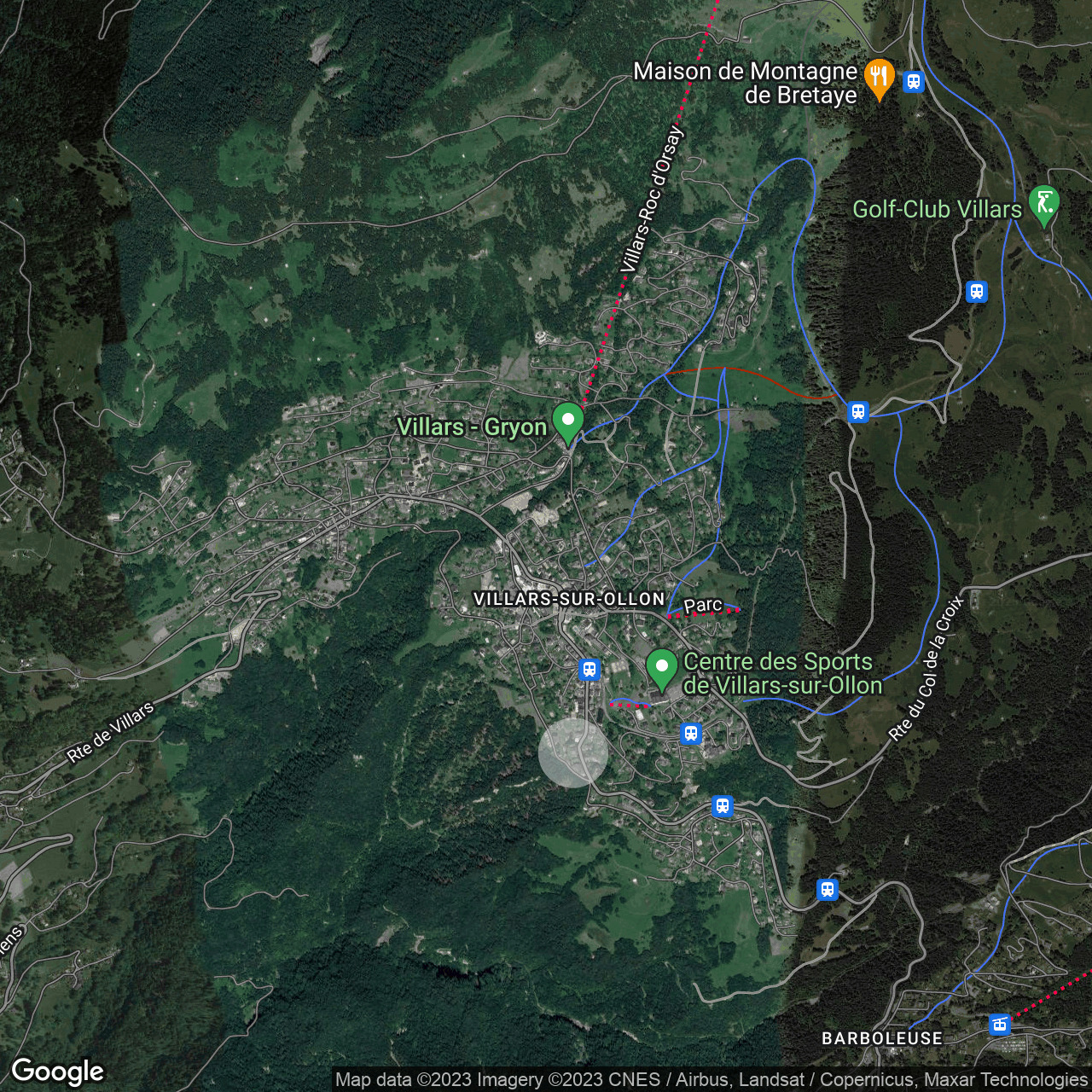Select the Rte du Col de la Croix label
Viewport: 1092px width, 1092px height.
pyautogui.click(x=926, y=668)
